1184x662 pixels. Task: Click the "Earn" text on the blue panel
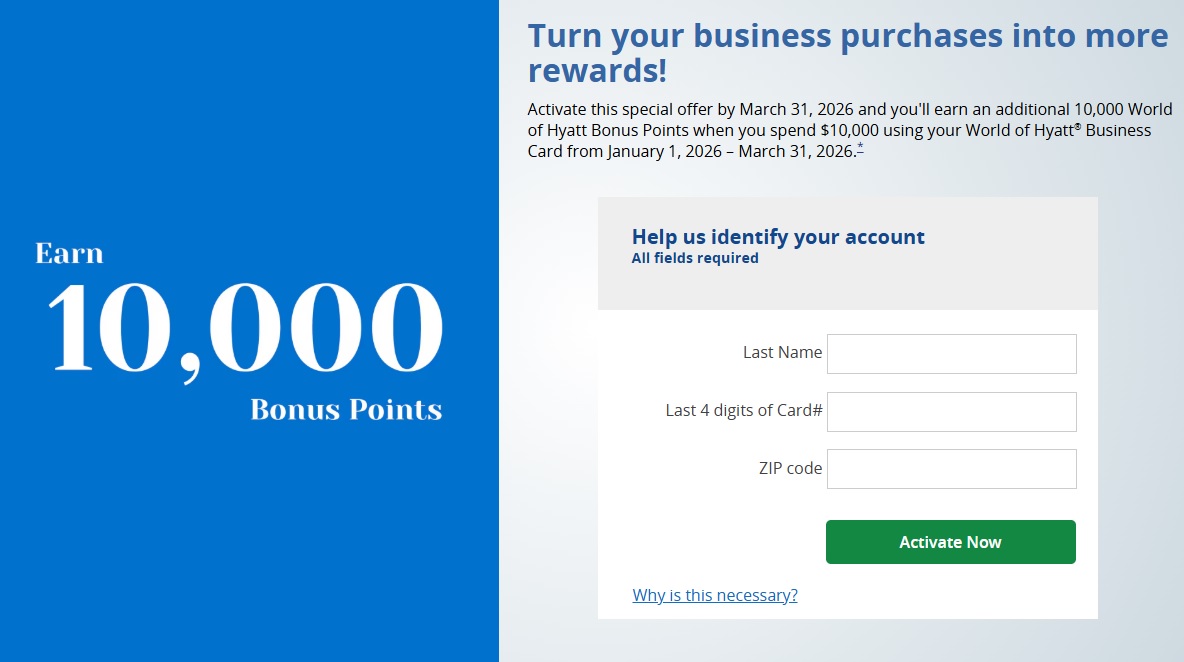pos(69,253)
